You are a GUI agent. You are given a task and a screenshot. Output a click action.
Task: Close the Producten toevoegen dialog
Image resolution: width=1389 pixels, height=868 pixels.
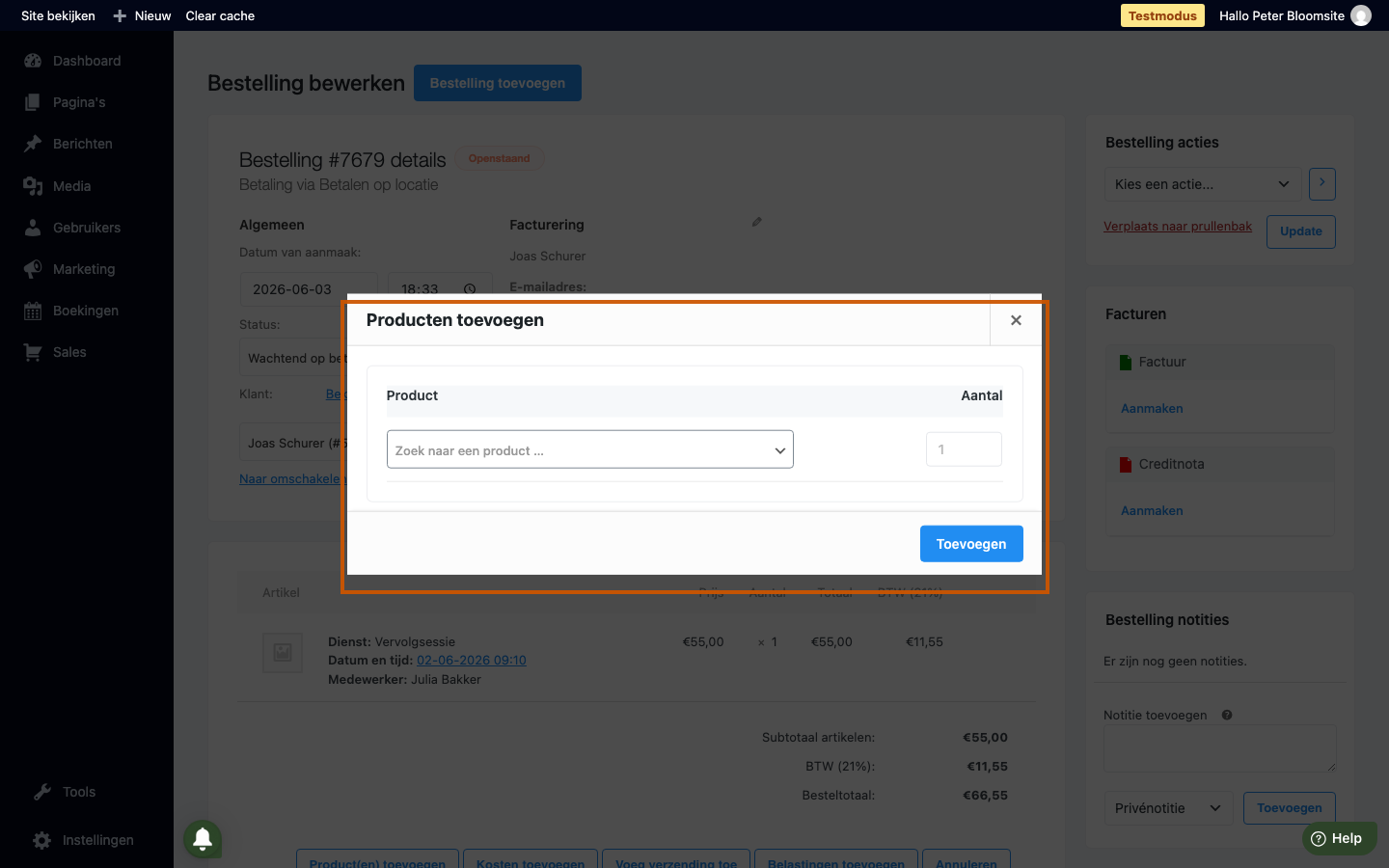coord(1016,320)
